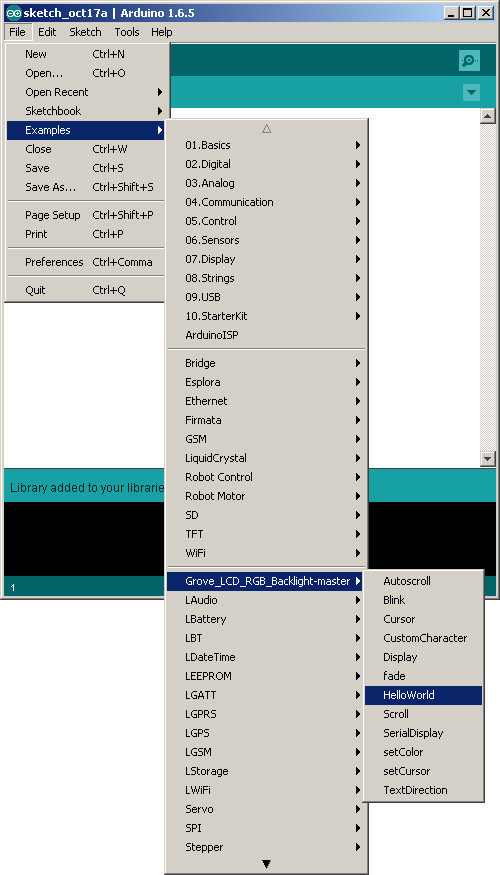Screen dimensions: 500x875
Task: Open the TextDirection example
Action: [424, 790]
